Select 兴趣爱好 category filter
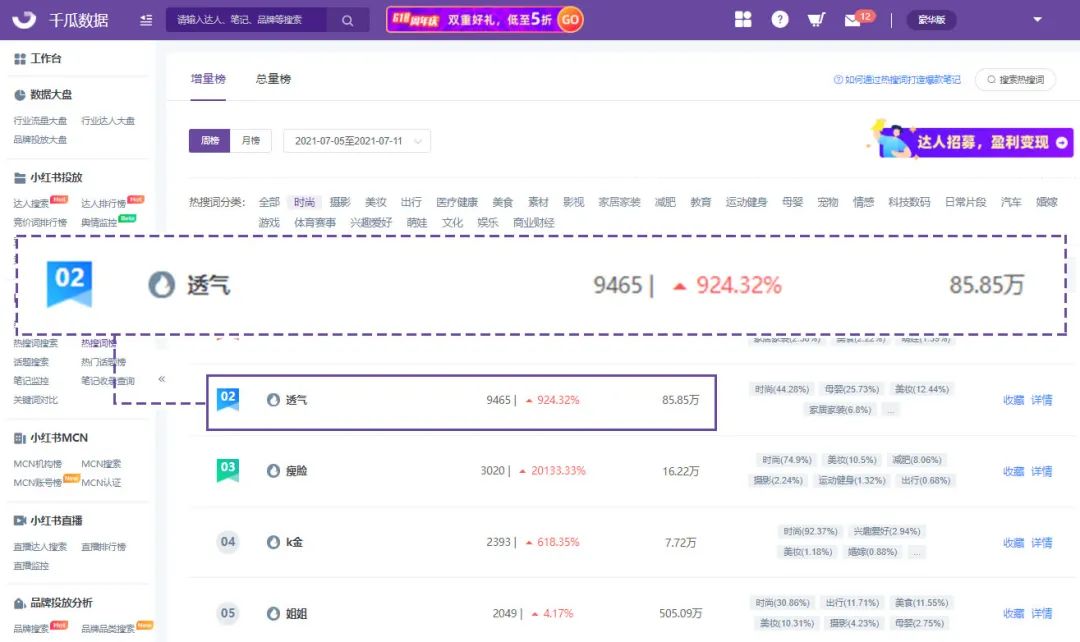Image resolution: width=1080 pixels, height=642 pixels. (x=371, y=222)
